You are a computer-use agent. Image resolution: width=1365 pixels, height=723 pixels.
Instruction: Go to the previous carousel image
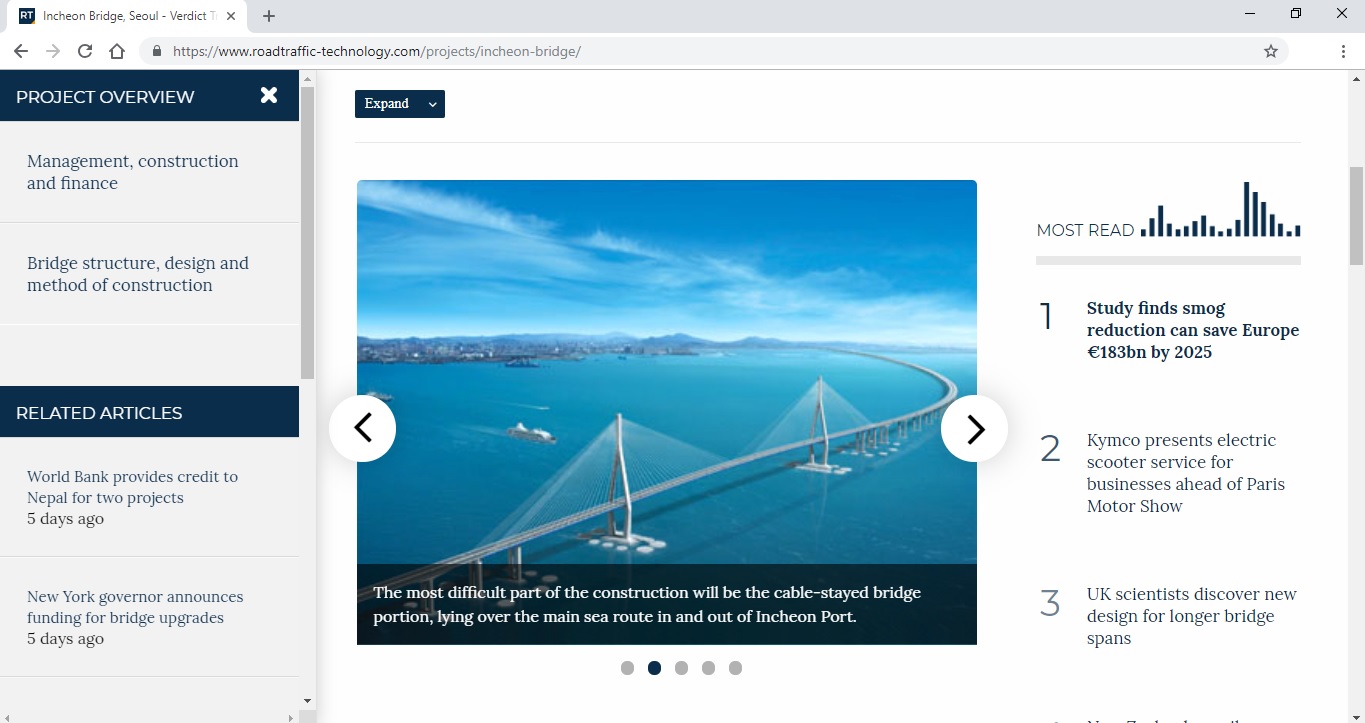363,428
